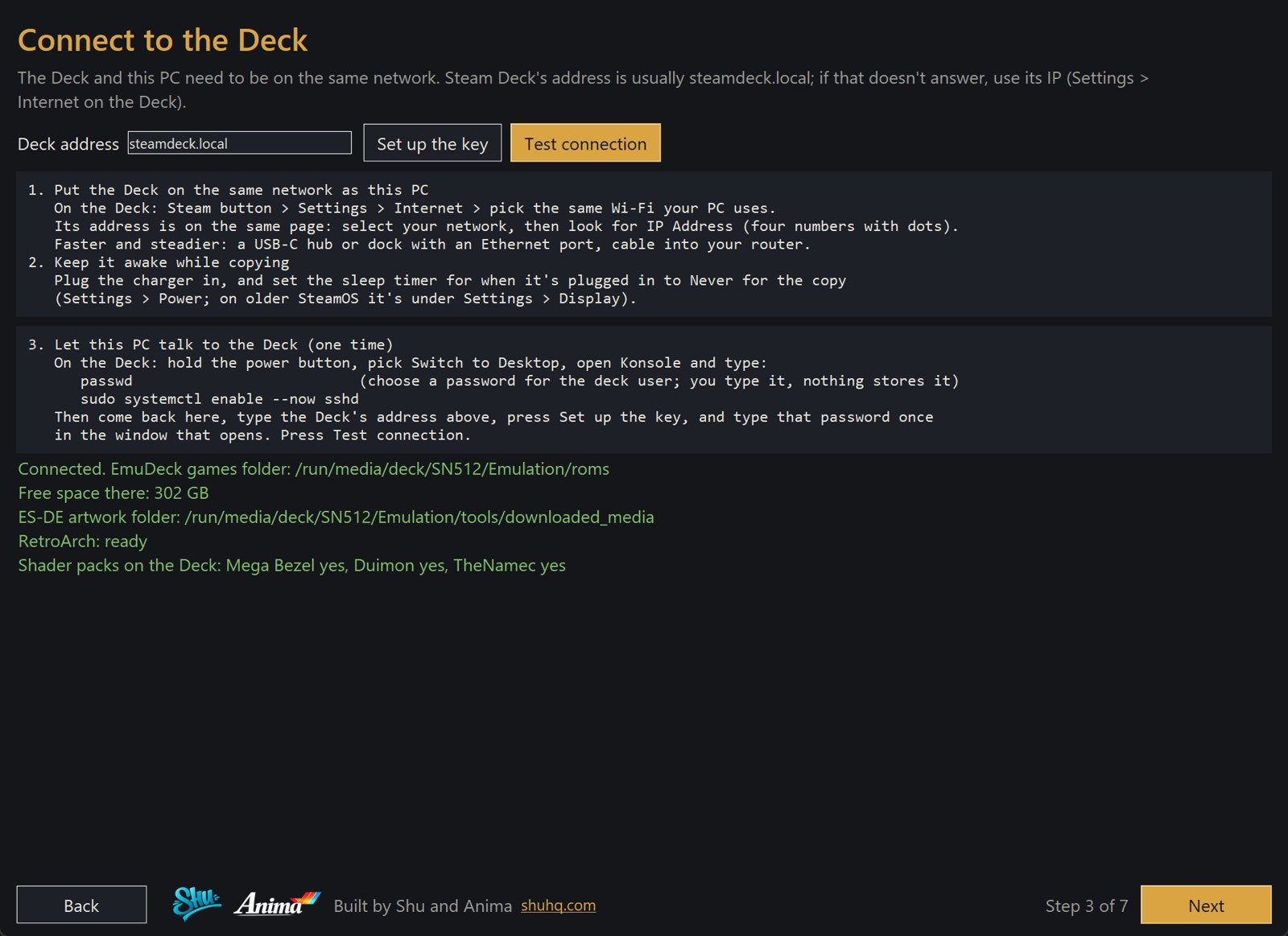Viewport: 1288px width, 936px height.
Task: Click the Anima logo in footer
Action: click(x=277, y=904)
